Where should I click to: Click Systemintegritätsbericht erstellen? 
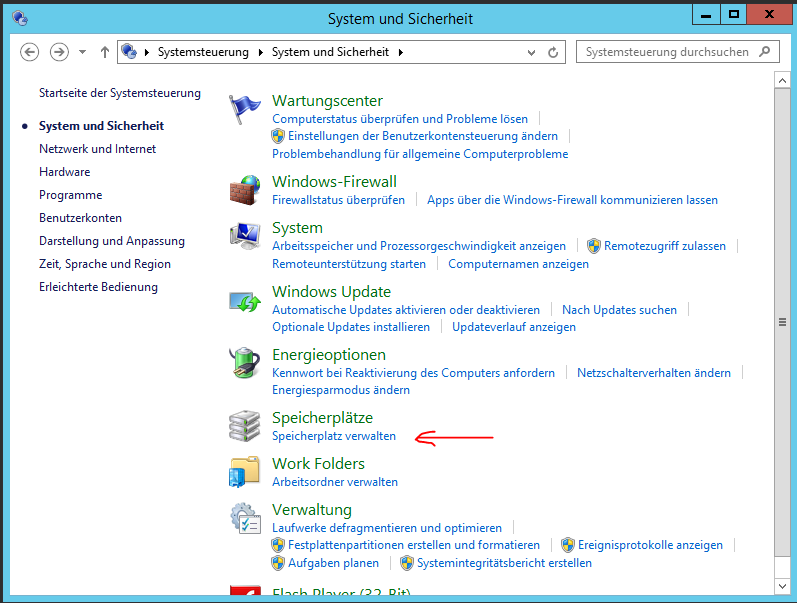(504, 563)
